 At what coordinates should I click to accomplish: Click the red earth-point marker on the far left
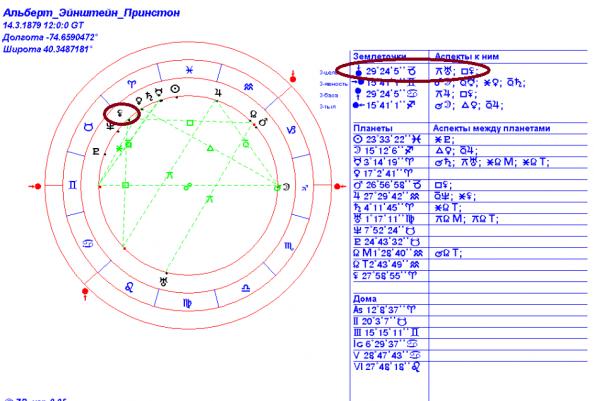coord(36,186)
